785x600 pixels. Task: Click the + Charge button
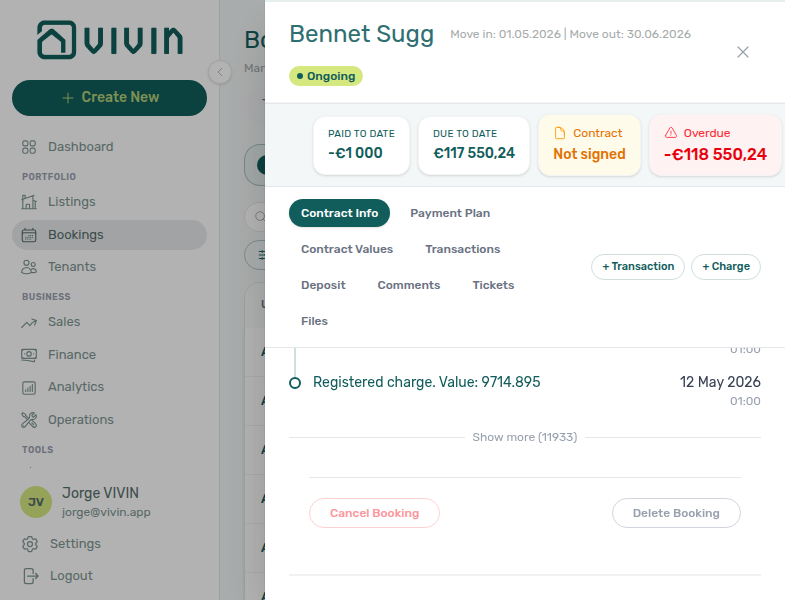[726, 267]
